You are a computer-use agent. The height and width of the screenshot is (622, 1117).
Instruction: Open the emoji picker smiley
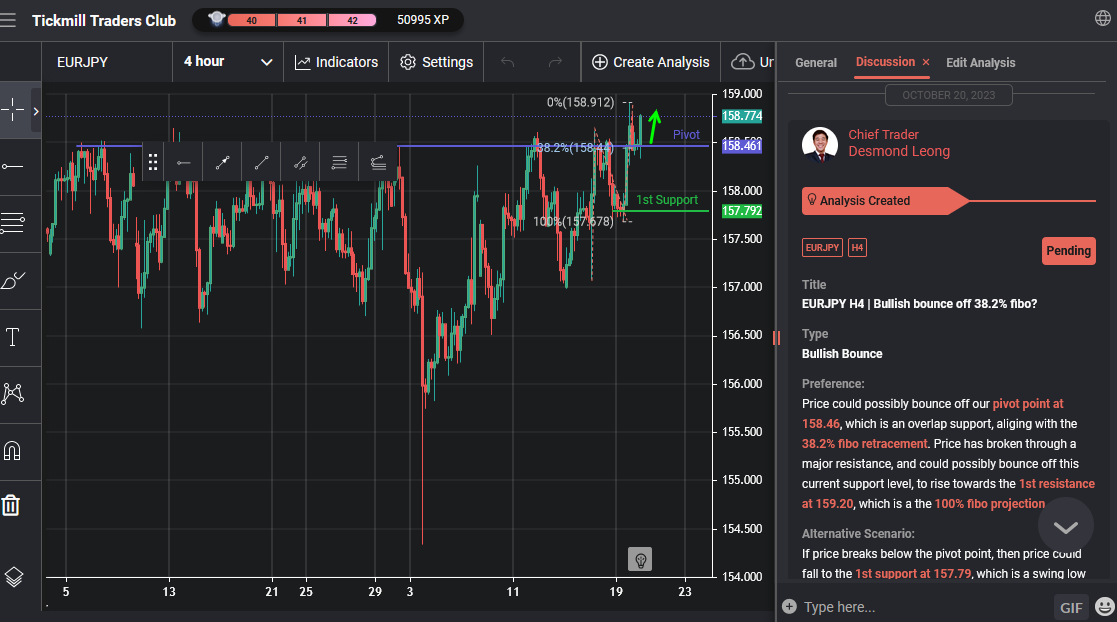1105,606
